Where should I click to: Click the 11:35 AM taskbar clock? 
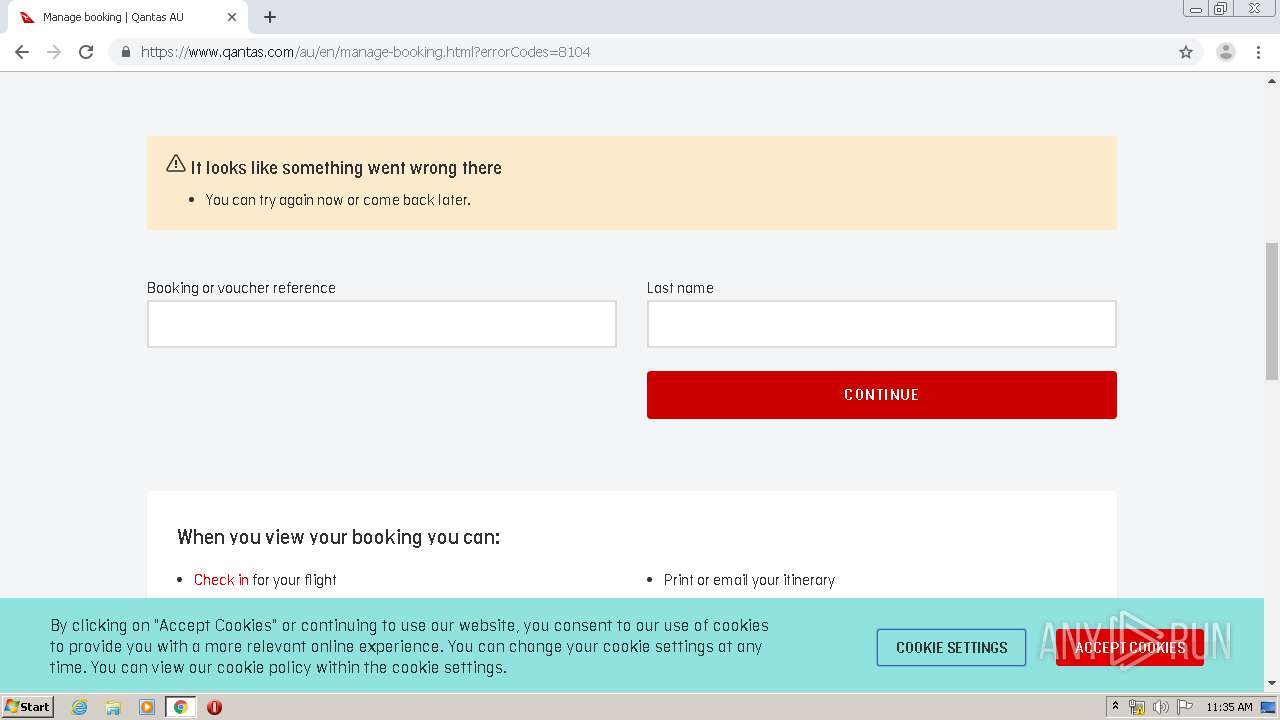pos(1229,707)
